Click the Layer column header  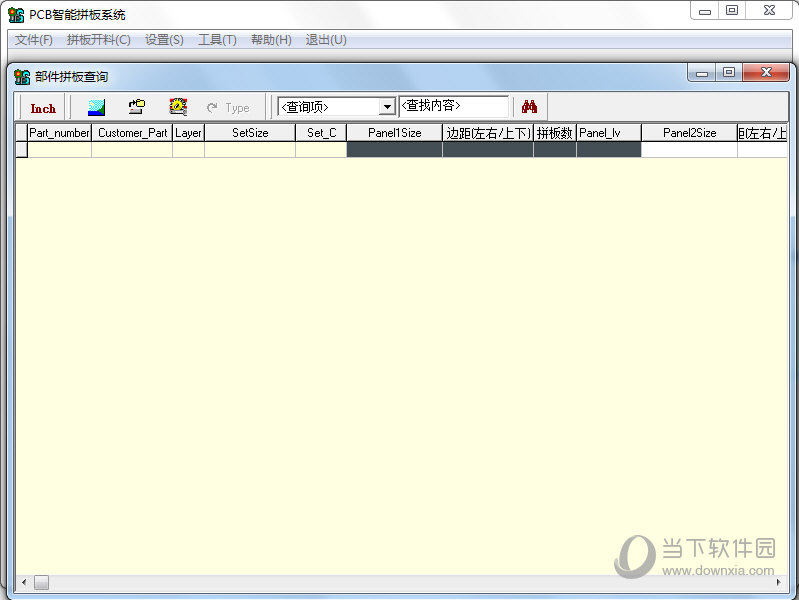[188, 133]
